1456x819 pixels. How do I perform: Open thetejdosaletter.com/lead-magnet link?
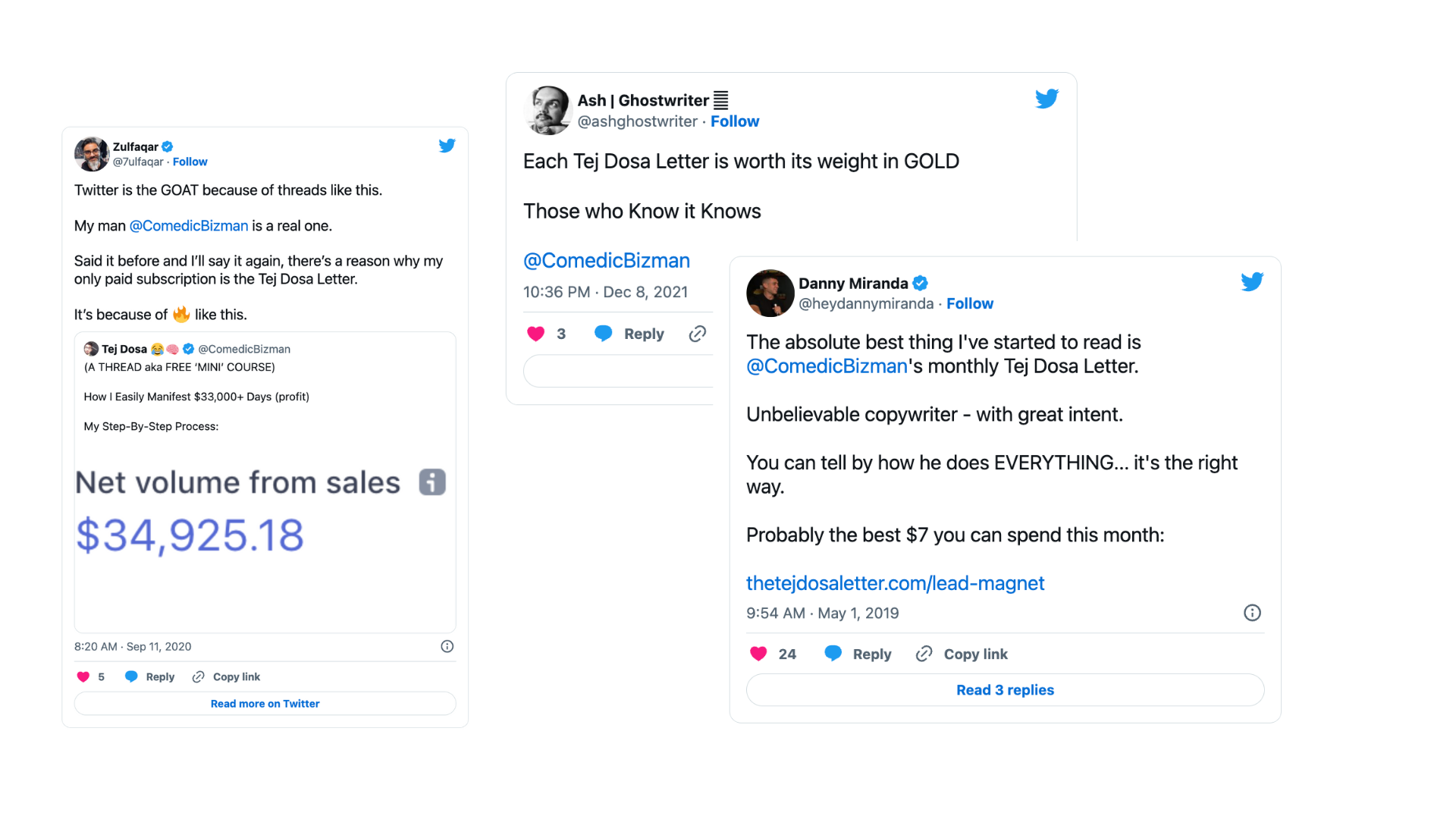coord(895,583)
